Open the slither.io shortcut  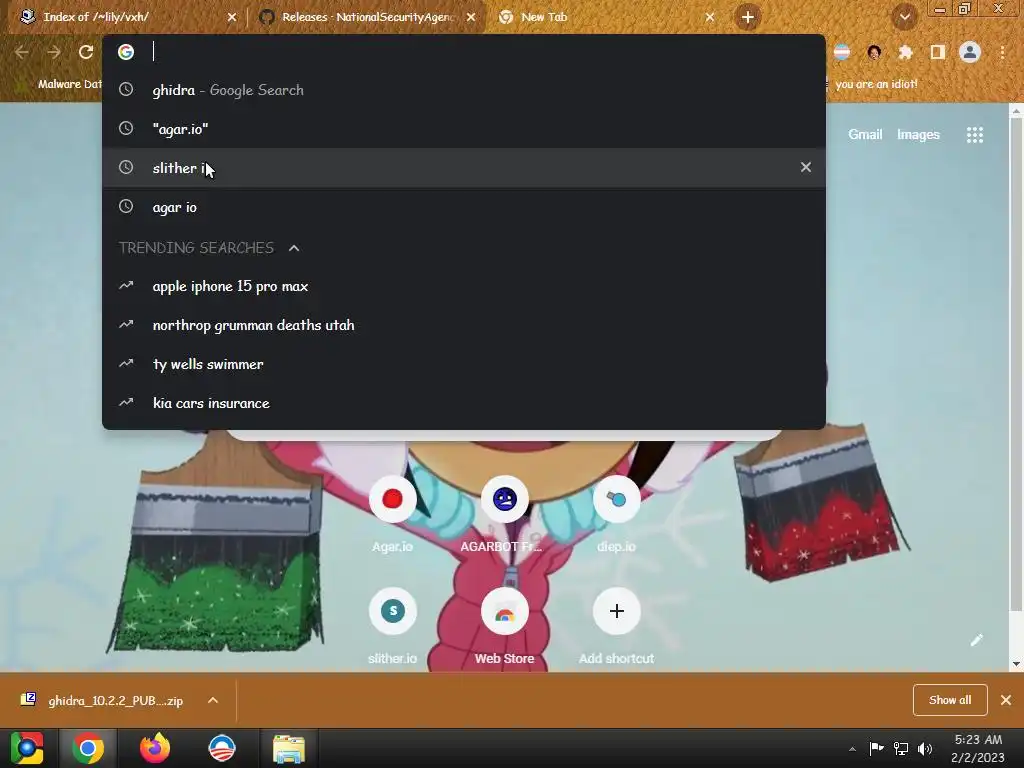point(392,611)
